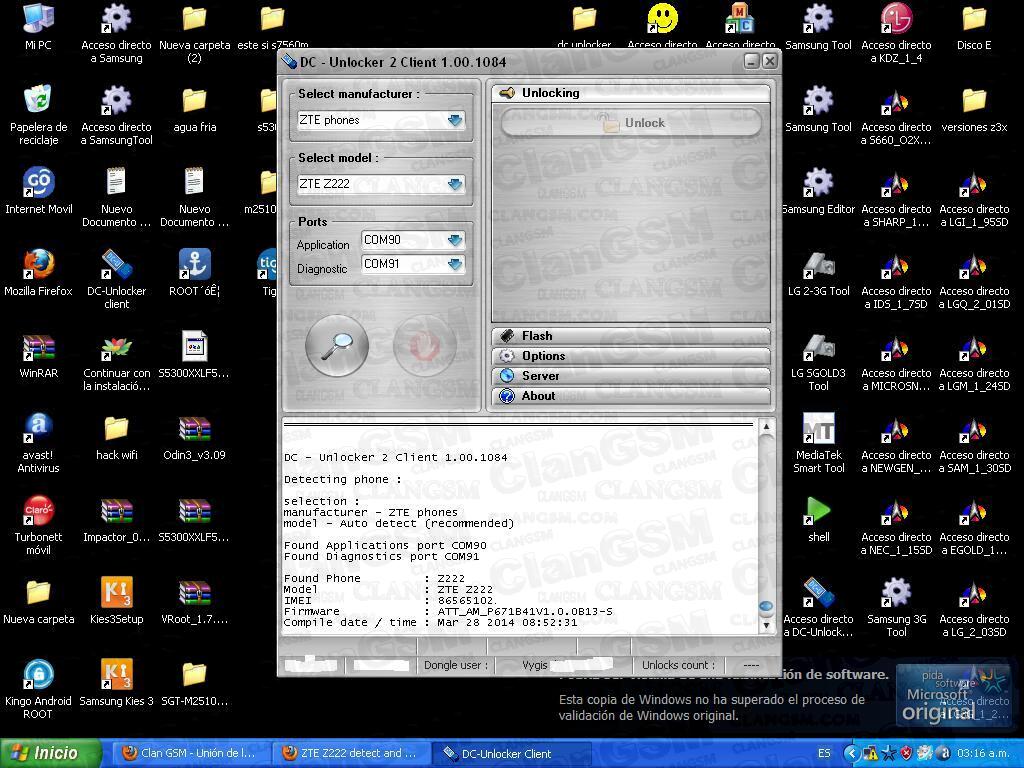Click the log line Found Diagnostics port COM91
1024x768 pixels.
(x=381, y=556)
